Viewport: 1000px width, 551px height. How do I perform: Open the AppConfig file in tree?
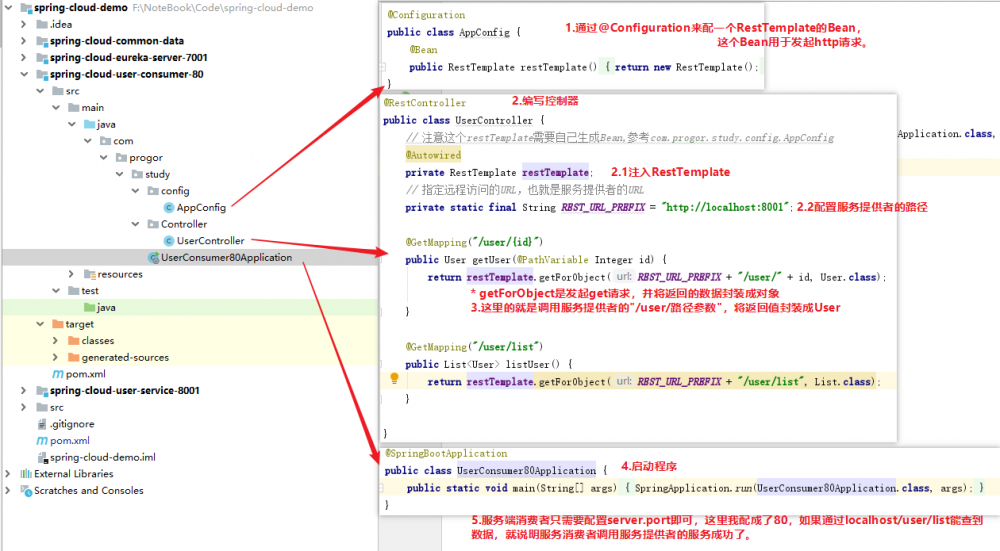tap(201, 207)
